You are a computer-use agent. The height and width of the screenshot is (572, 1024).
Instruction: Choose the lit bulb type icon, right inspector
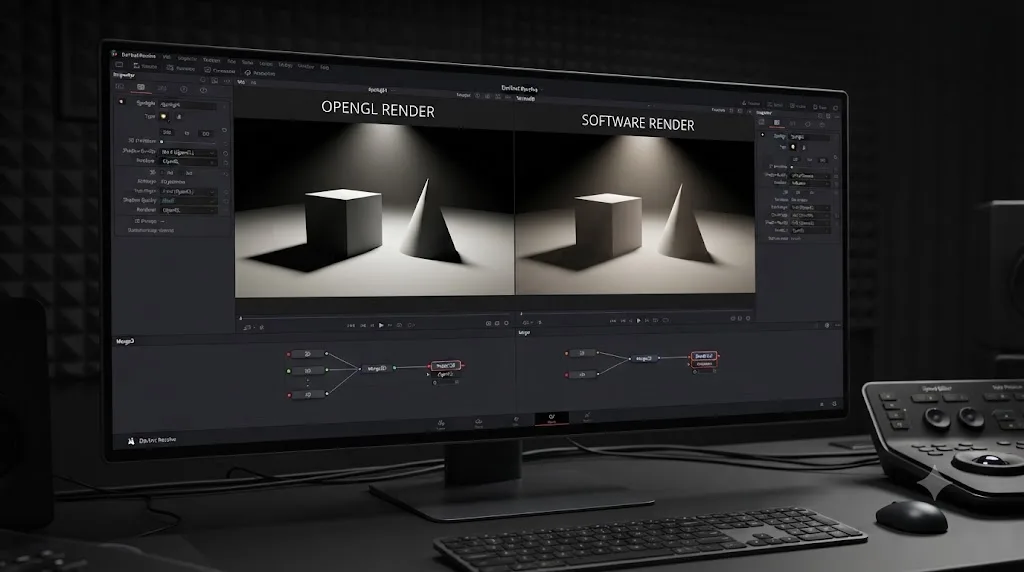point(793,147)
